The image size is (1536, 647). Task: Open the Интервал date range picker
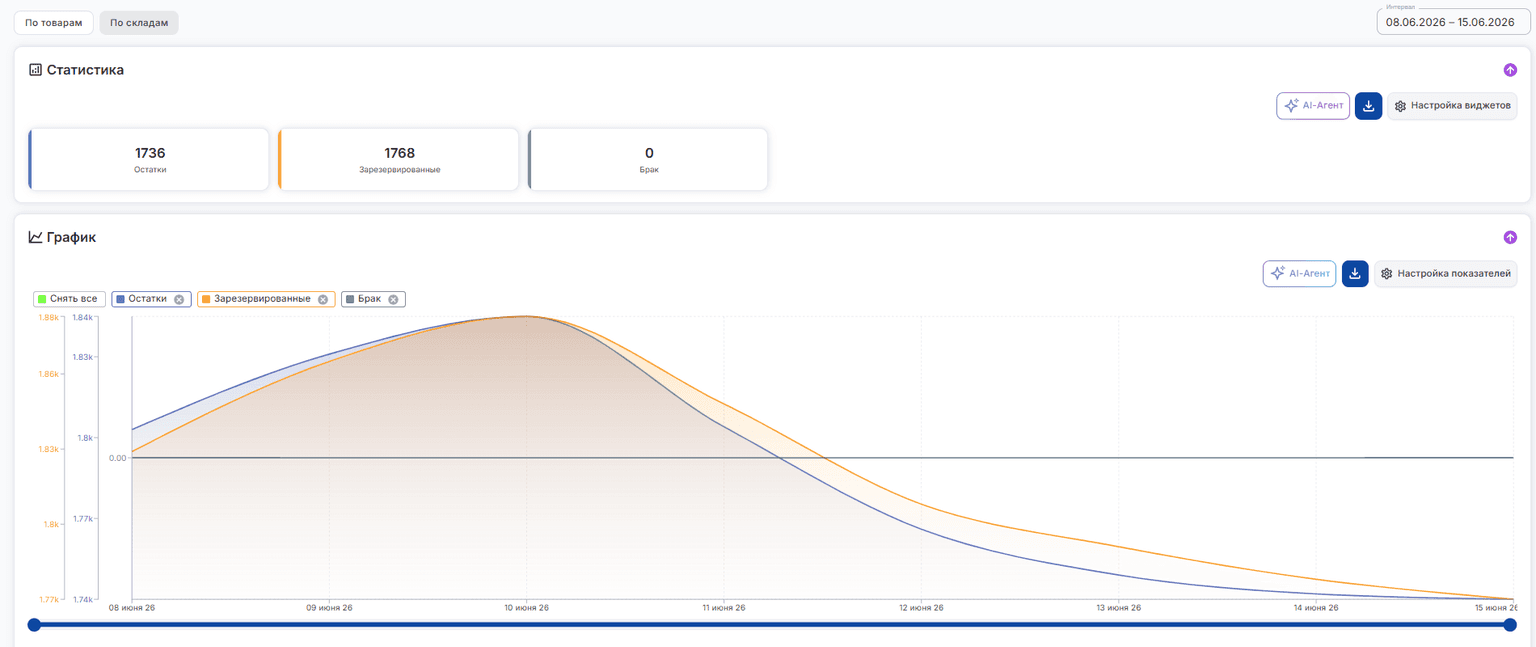(x=1453, y=22)
